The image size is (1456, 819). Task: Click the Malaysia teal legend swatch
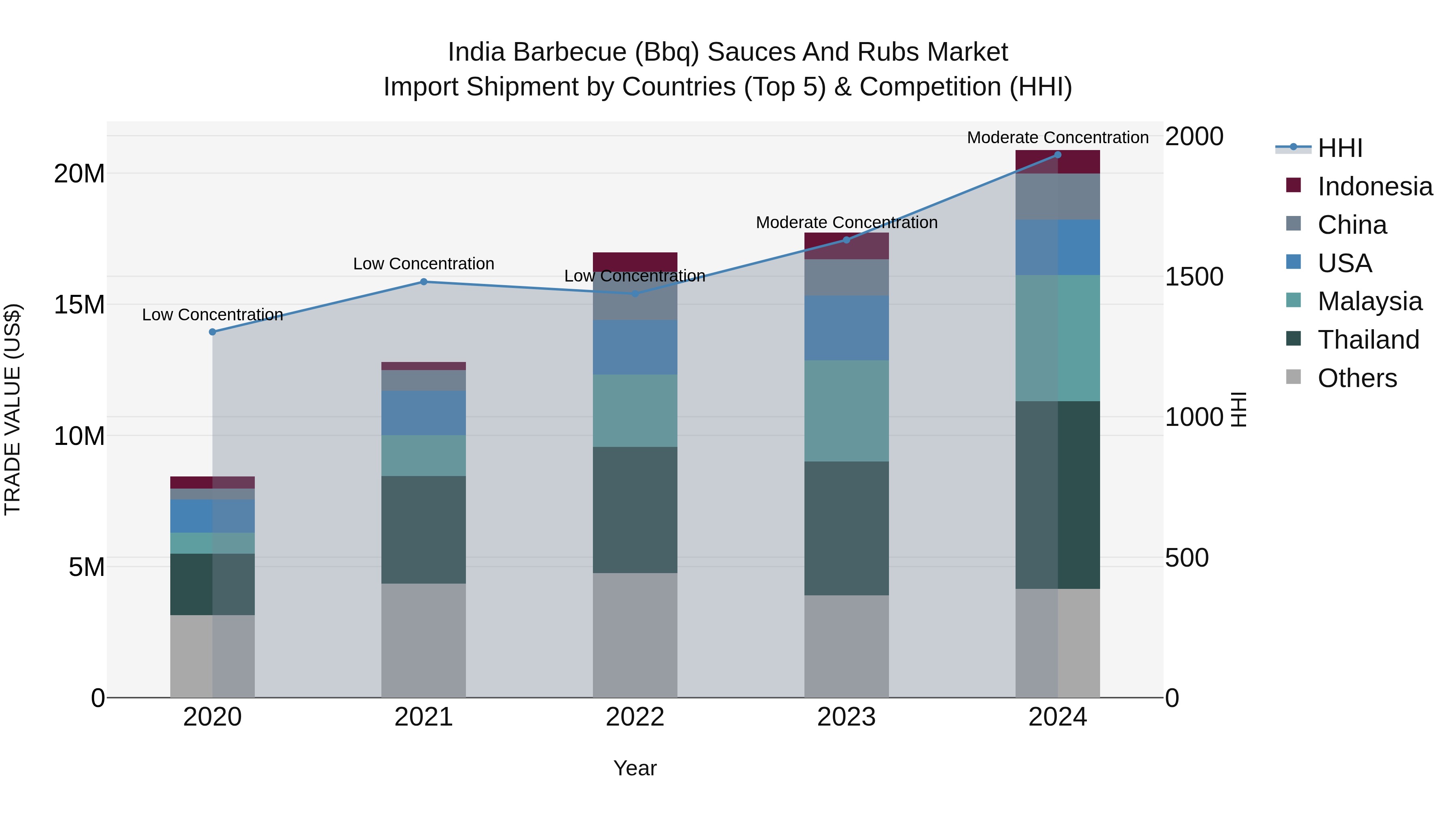(x=1293, y=300)
